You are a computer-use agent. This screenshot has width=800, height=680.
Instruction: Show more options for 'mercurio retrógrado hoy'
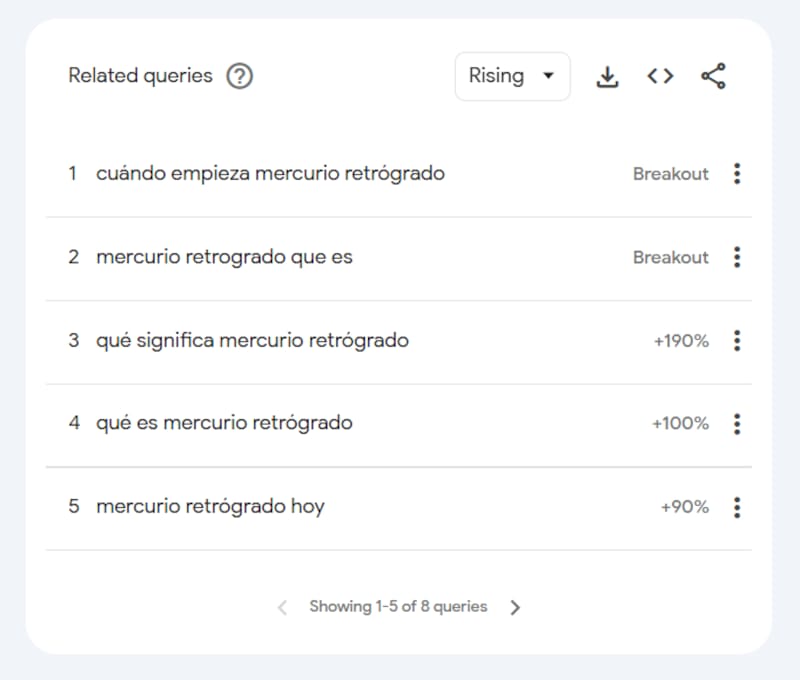tap(737, 507)
